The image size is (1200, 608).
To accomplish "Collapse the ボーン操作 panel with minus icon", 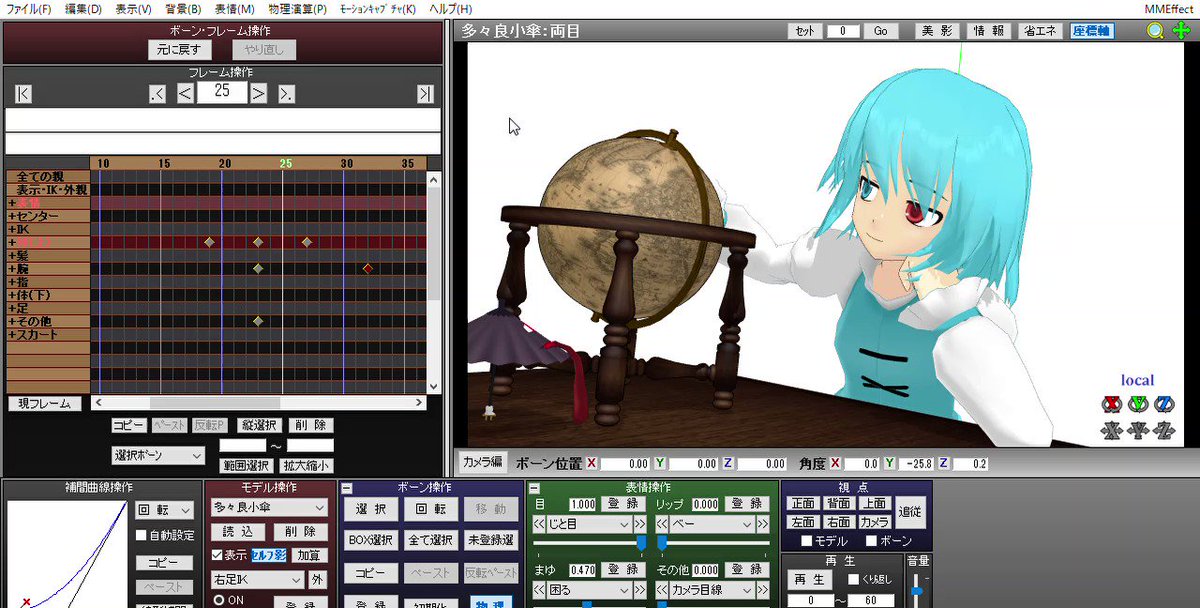I will 347,488.
